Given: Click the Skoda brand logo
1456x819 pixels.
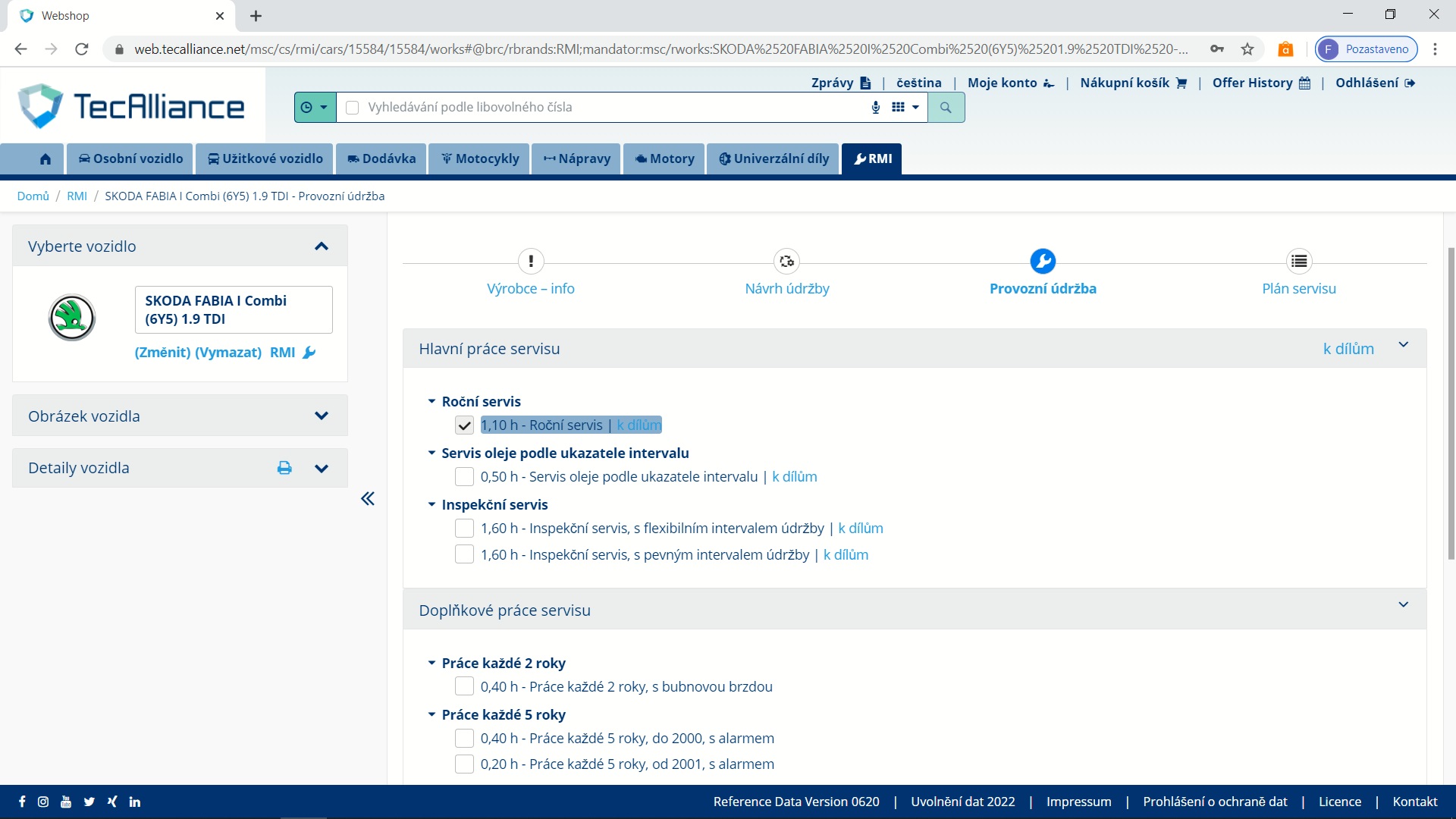Looking at the screenshot, I should coord(72,318).
